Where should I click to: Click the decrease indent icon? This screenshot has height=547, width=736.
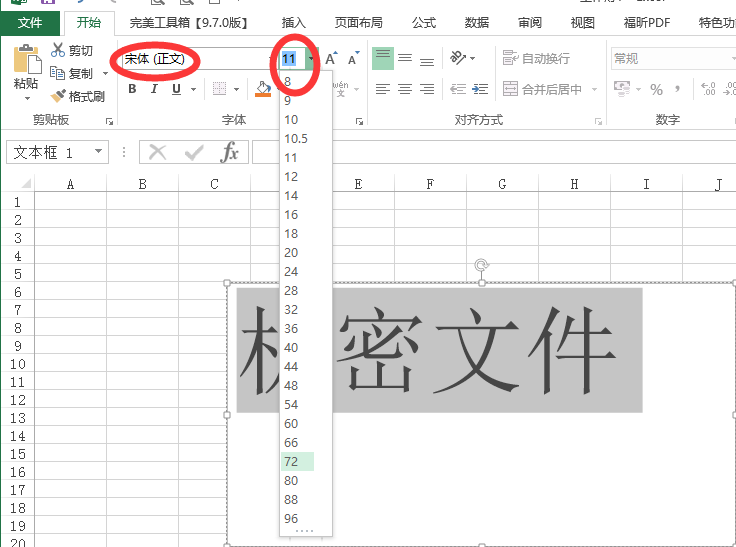pos(458,89)
